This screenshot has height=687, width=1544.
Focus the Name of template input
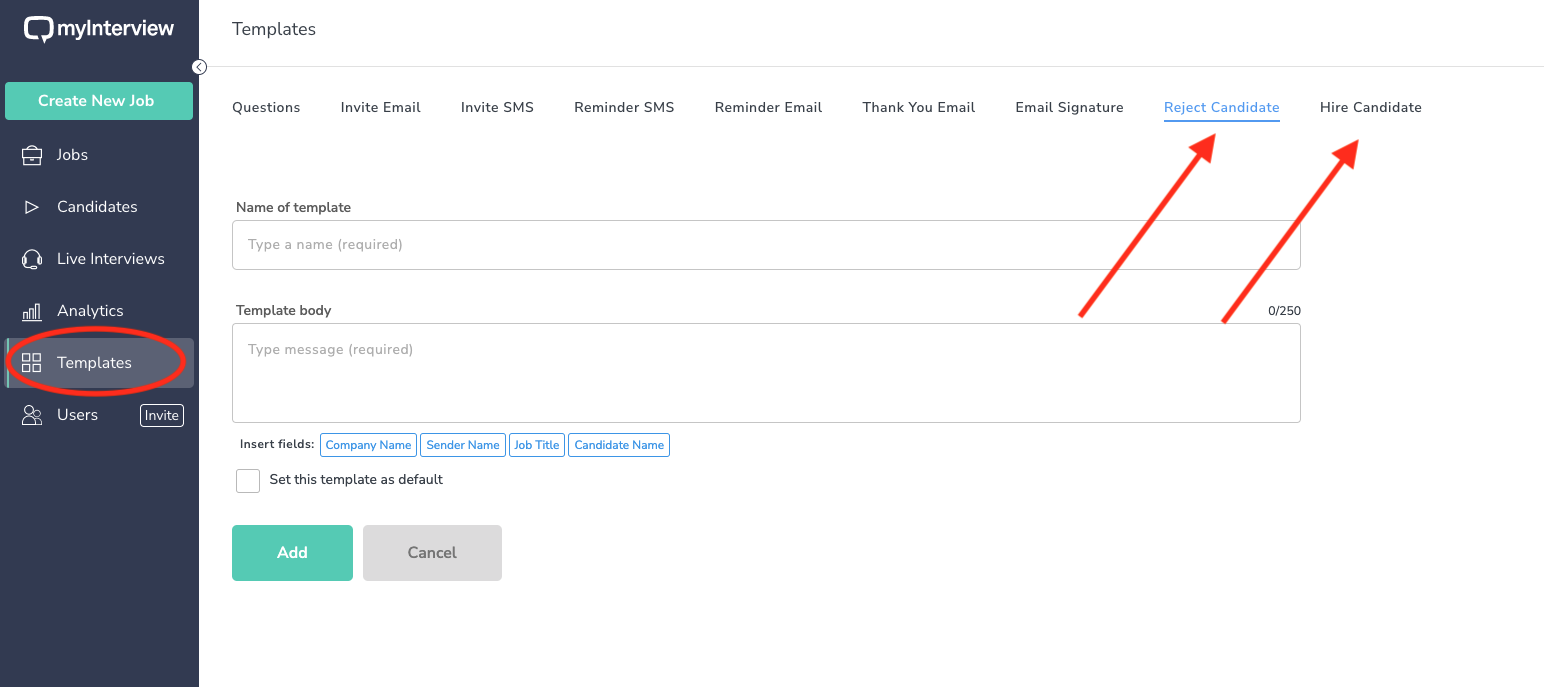[x=766, y=245]
